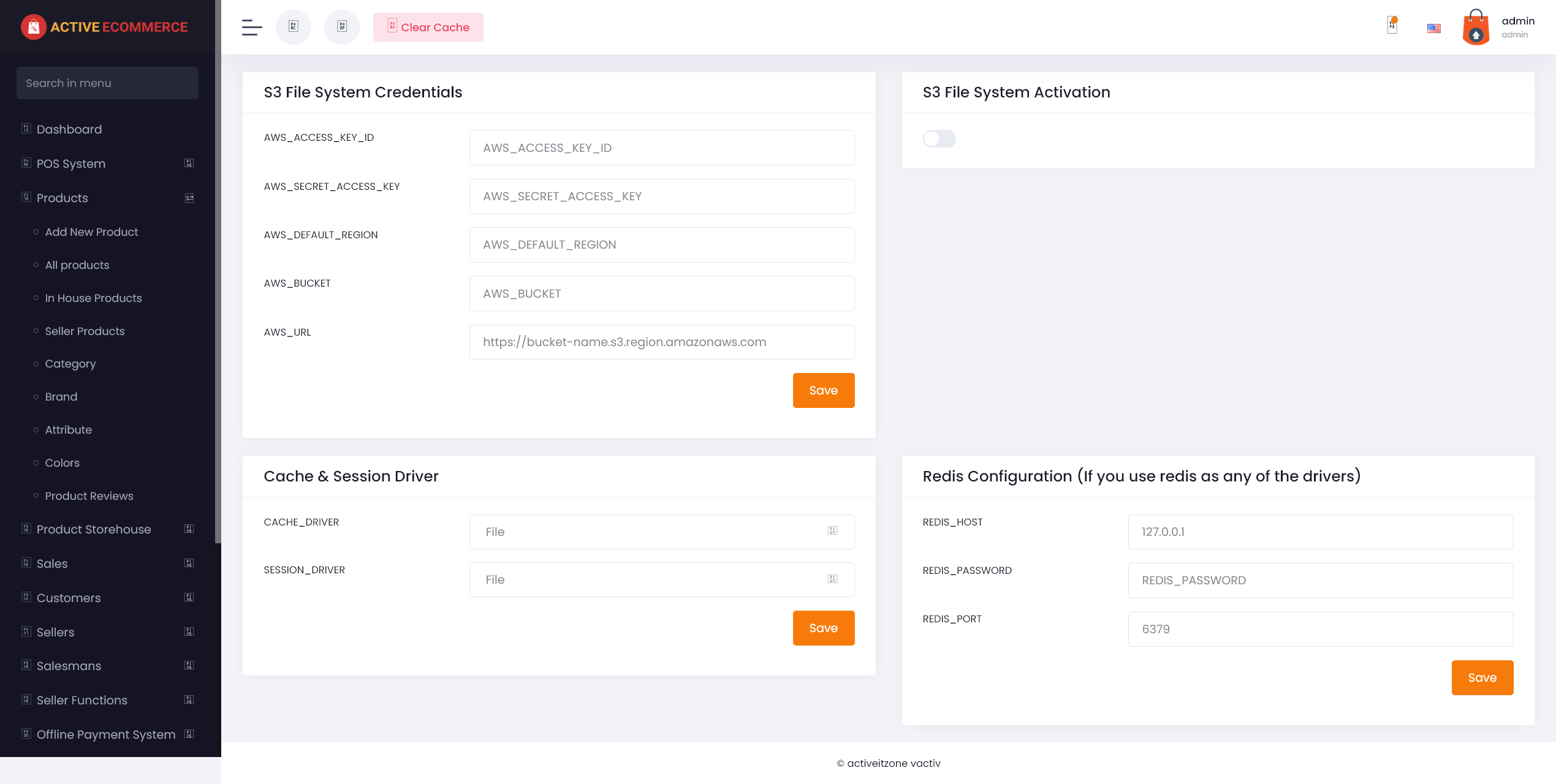Go to Category in sidebar

tap(70, 364)
